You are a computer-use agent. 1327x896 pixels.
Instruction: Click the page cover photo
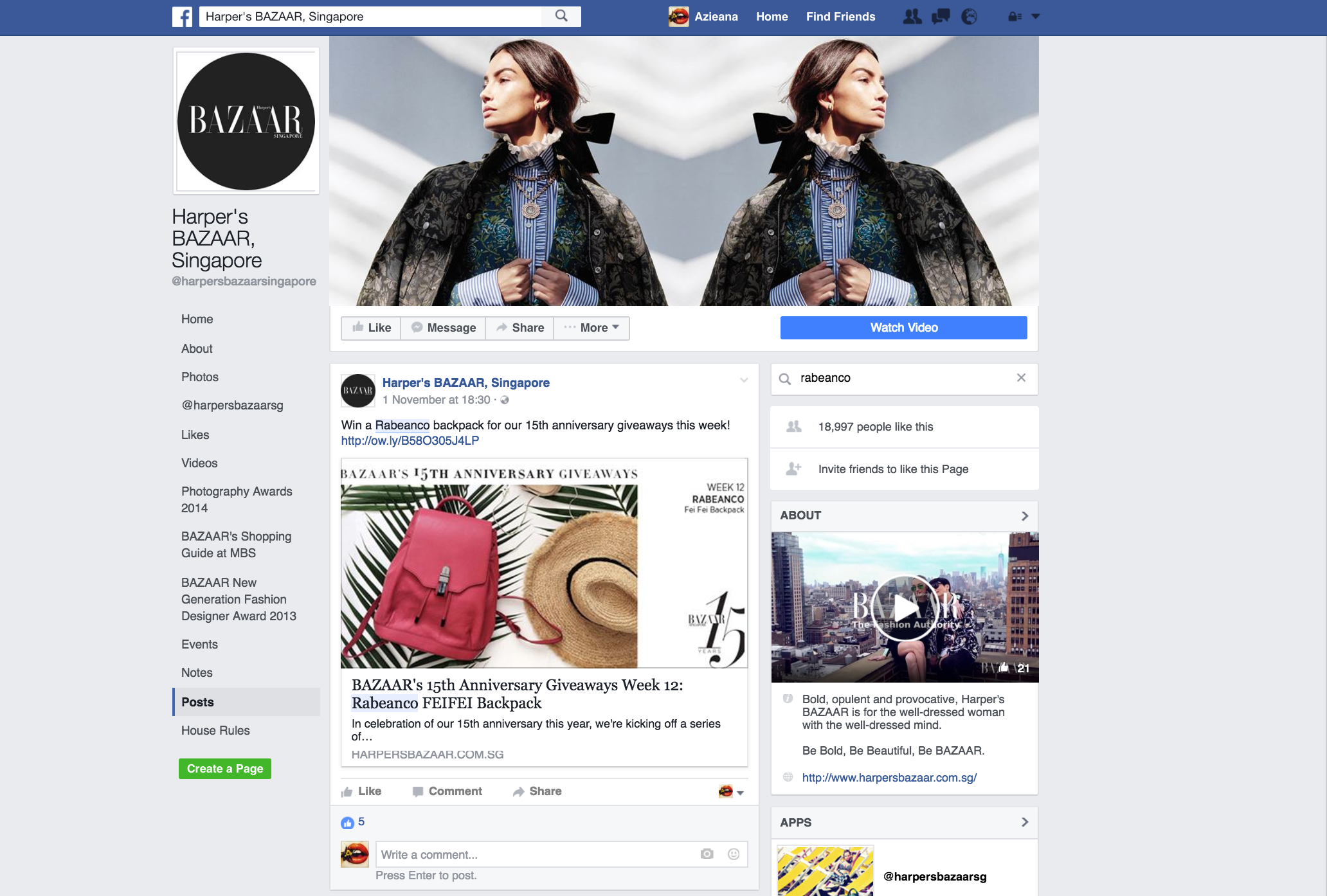[x=684, y=170]
